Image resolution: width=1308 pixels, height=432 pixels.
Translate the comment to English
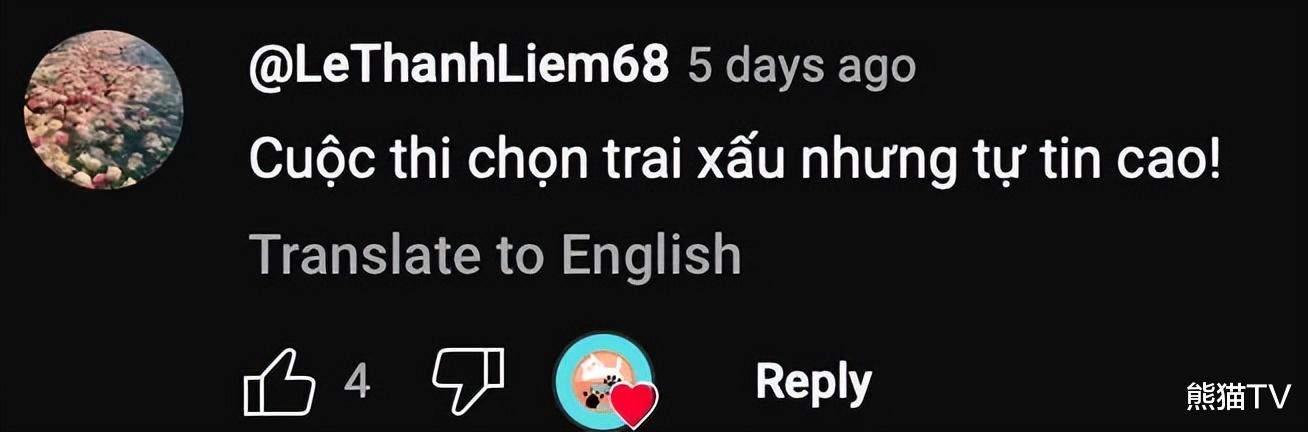tap(495, 254)
